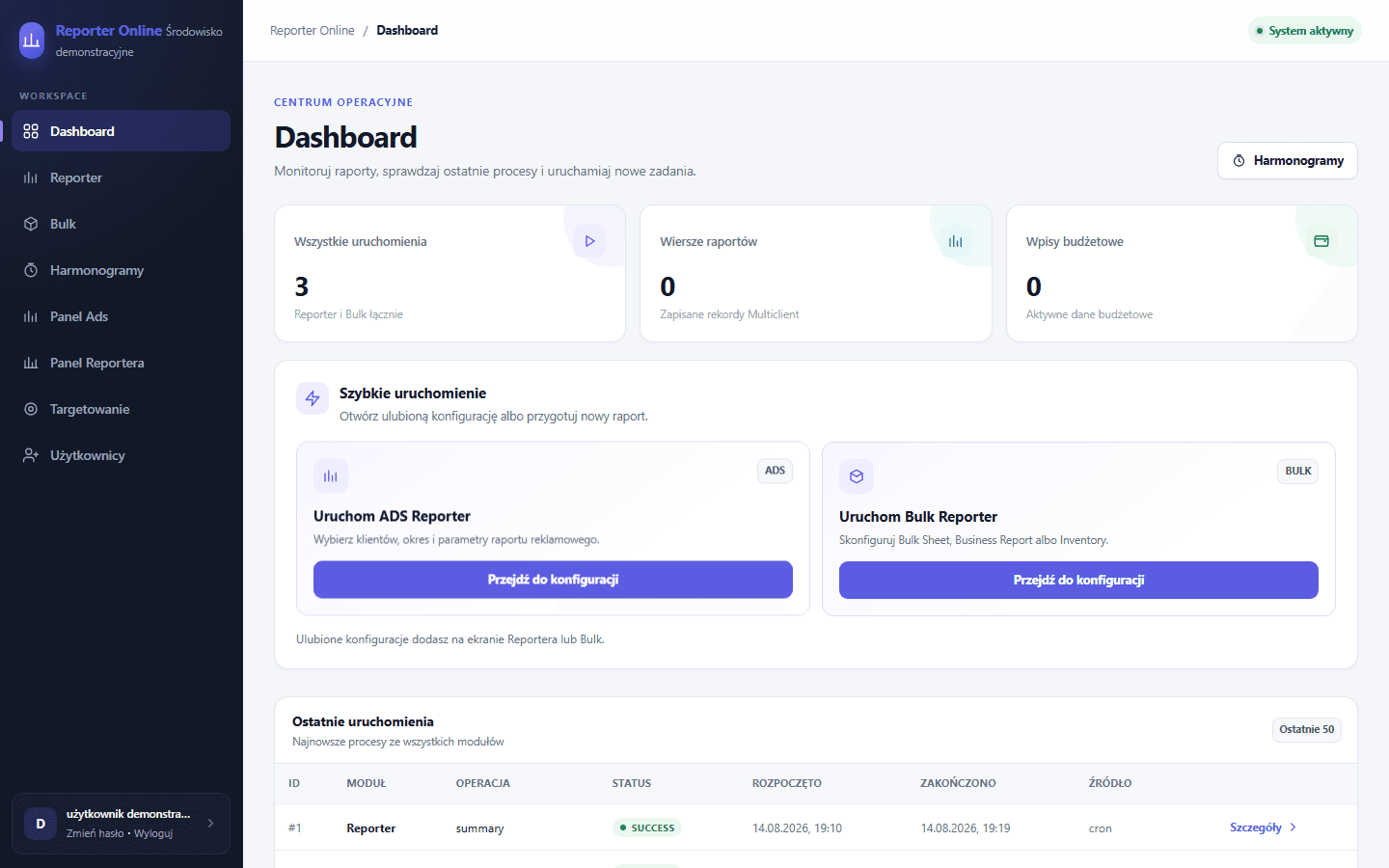Click the Harmonogramy button at top right
1389x868 pixels.
coord(1288,161)
